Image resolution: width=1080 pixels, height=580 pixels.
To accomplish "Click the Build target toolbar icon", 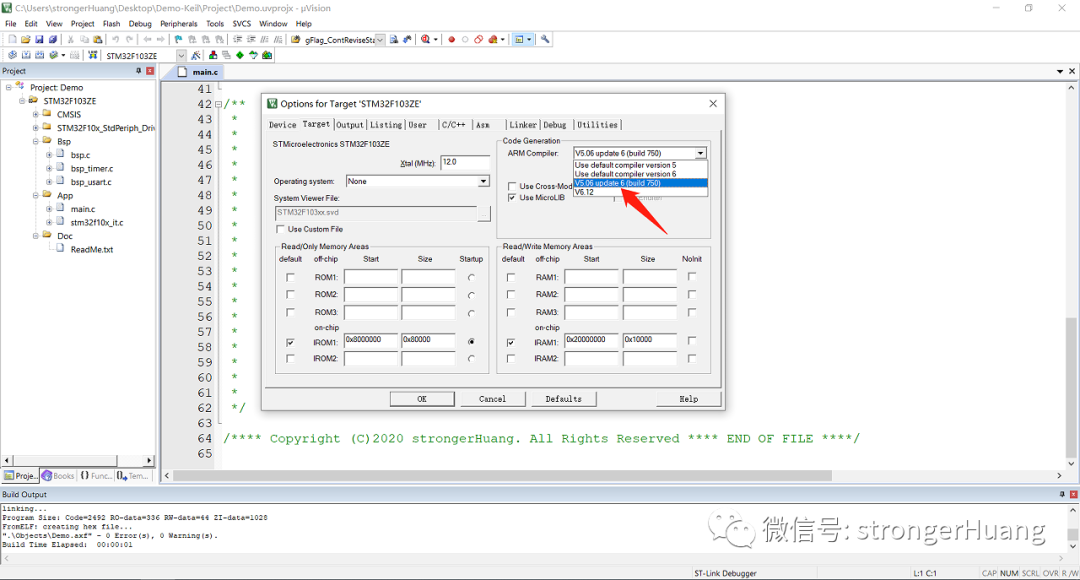I will pyautogui.click(x=26, y=55).
